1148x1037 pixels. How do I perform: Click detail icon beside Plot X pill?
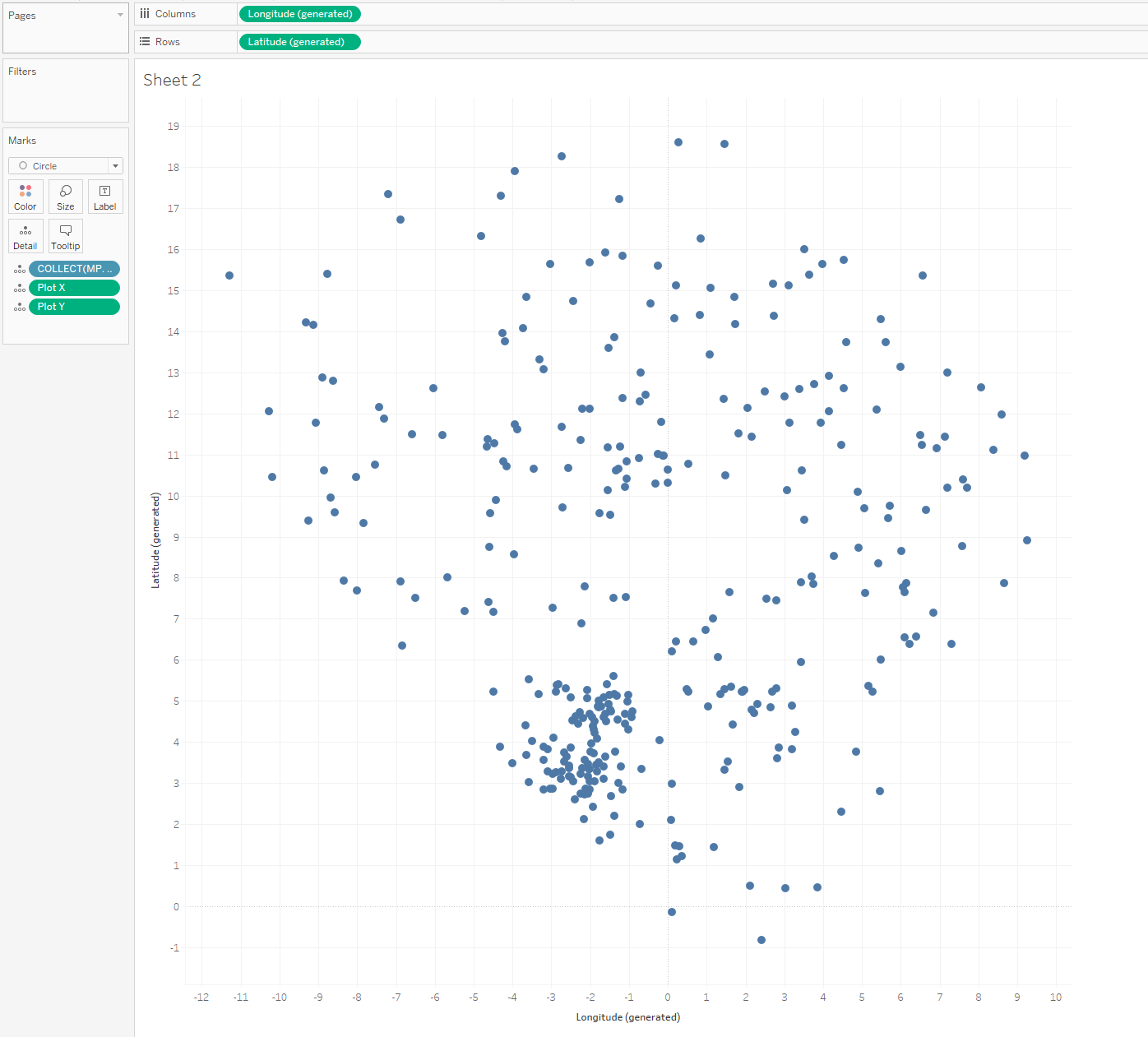pos(20,288)
